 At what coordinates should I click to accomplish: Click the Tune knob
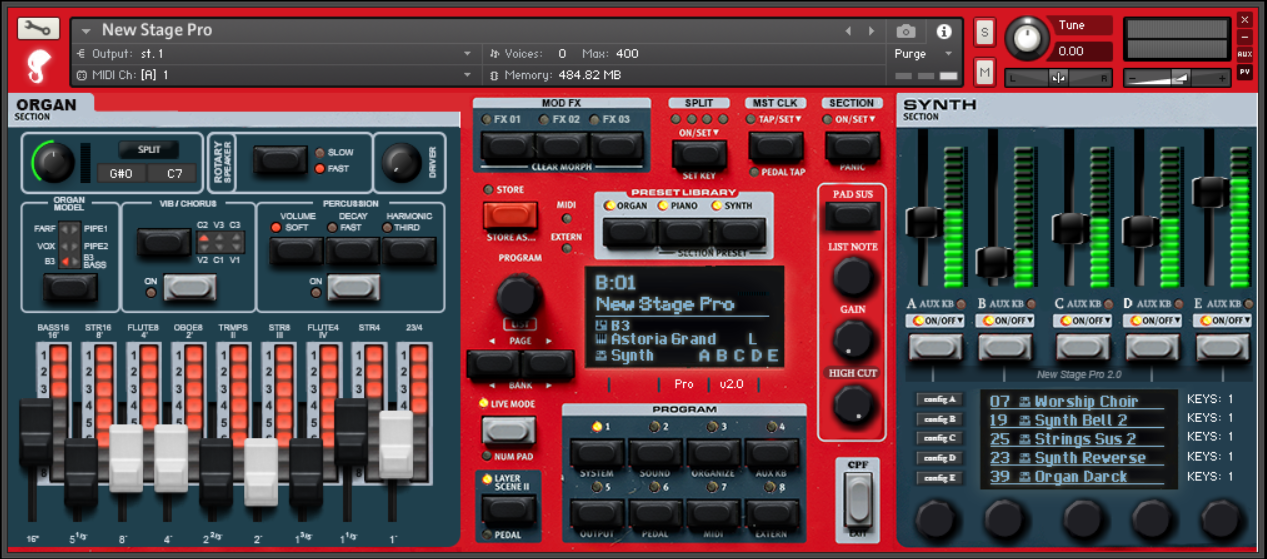[x=1027, y=39]
